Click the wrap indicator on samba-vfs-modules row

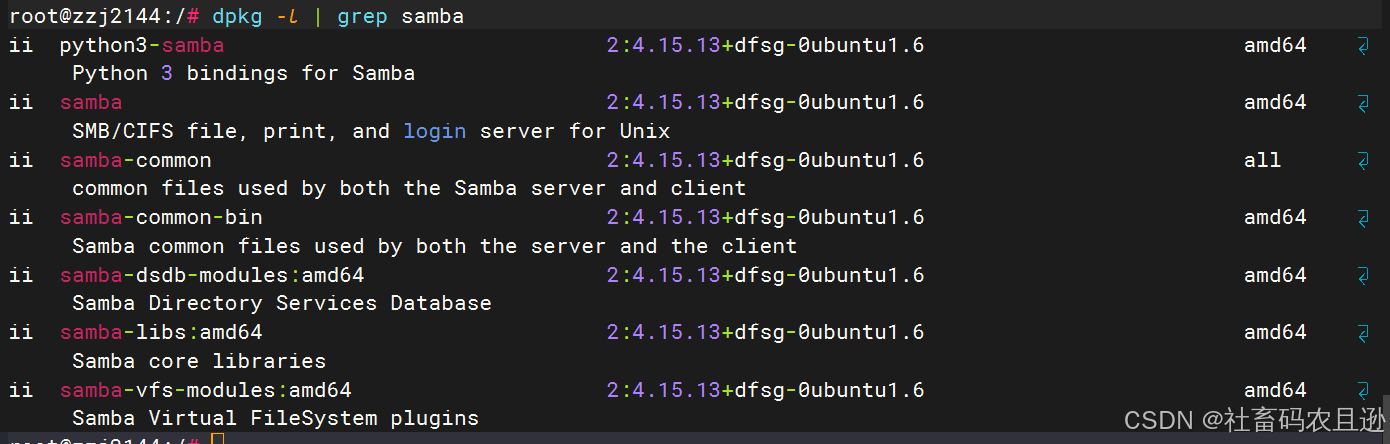[1363, 391]
